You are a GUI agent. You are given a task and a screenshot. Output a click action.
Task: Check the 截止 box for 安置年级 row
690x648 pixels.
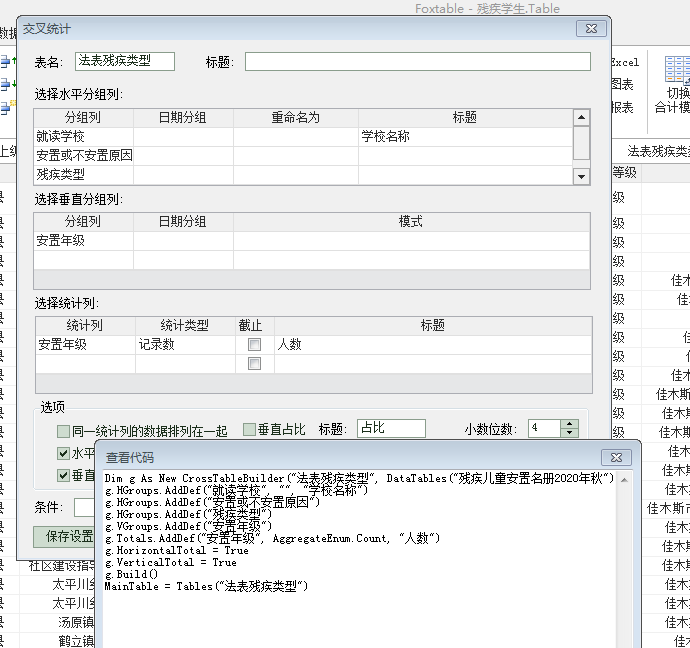pyautogui.click(x=254, y=345)
